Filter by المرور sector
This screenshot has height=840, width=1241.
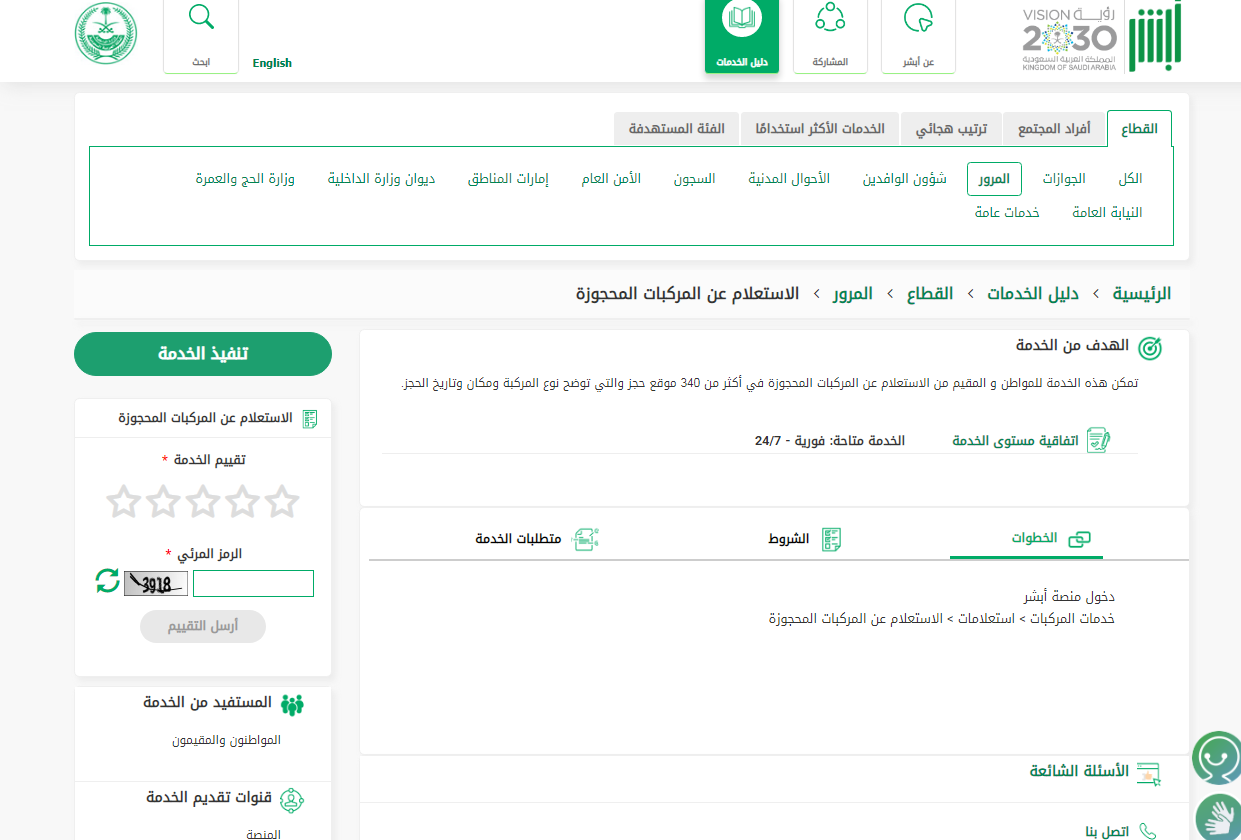[x=994, y=179]
